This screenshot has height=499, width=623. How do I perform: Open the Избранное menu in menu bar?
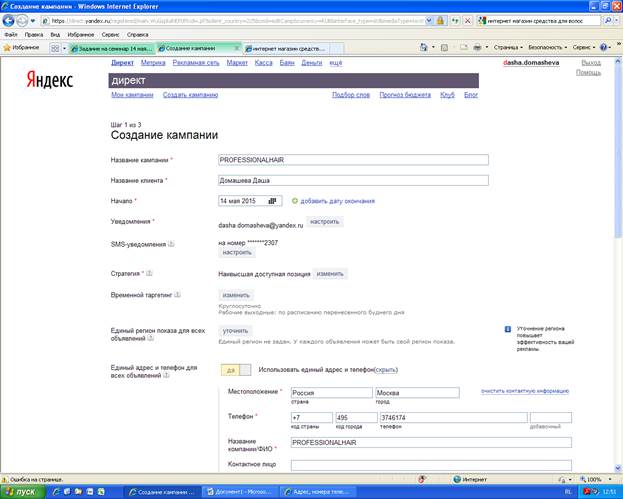81,35
